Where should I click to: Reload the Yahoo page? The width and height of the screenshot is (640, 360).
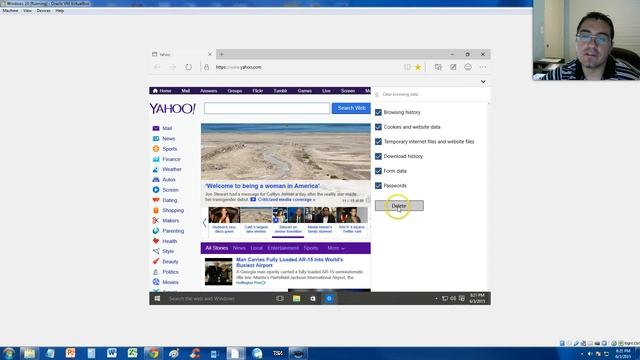pyautogui.click(x=188, y=67)
